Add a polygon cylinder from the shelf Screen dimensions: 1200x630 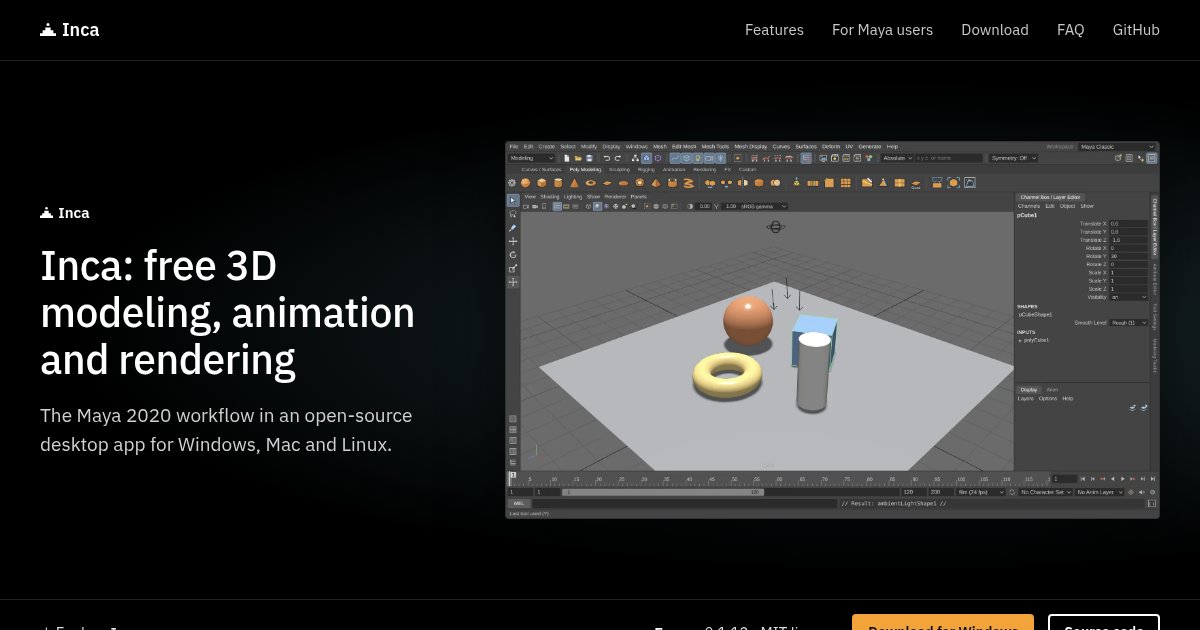click(x=558, y=183)
